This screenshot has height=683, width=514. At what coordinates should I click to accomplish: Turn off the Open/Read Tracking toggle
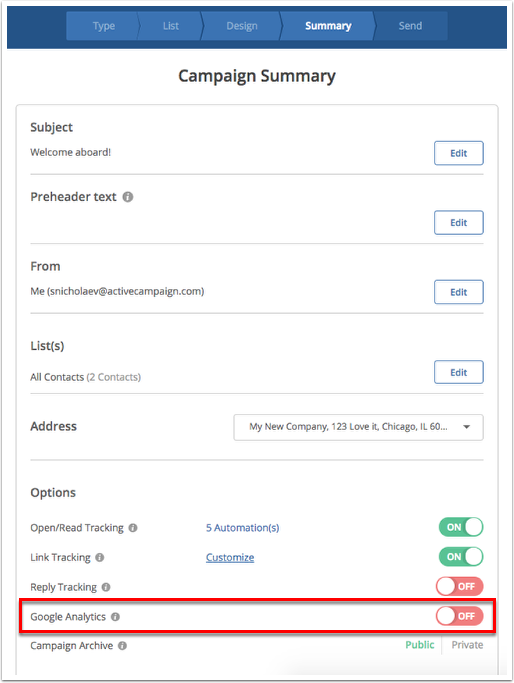(461, 527)
